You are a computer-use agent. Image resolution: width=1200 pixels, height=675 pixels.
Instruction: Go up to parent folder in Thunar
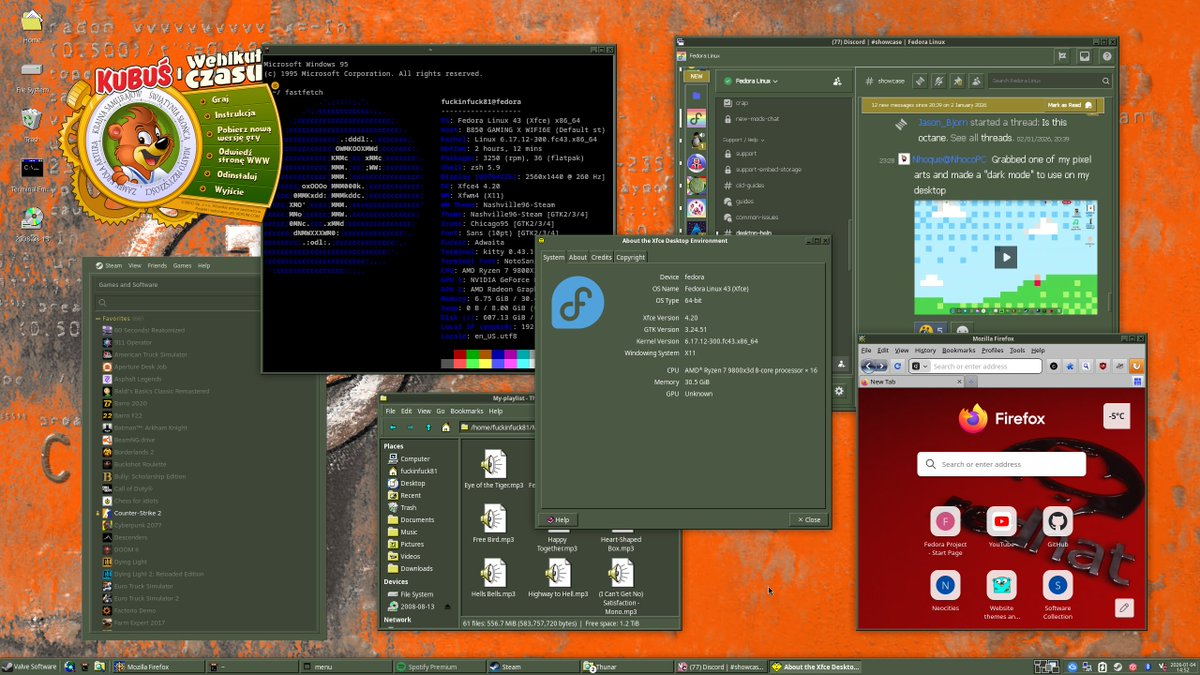coord(428,427)
